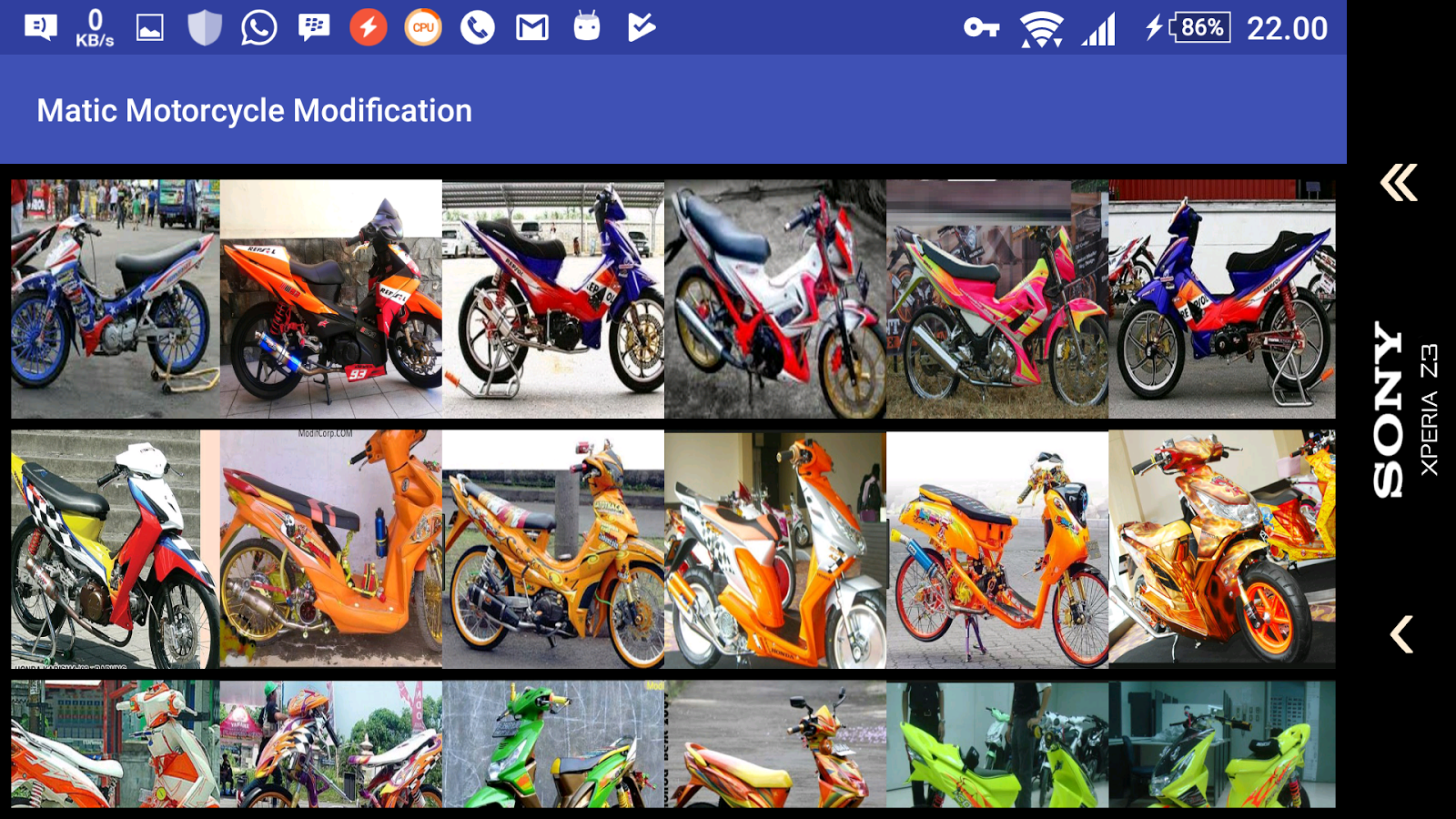Open the blue Repsol motorcycle thumbnail with parked cars
Screen dimensions: 1456x819
[x=553, y=298]
